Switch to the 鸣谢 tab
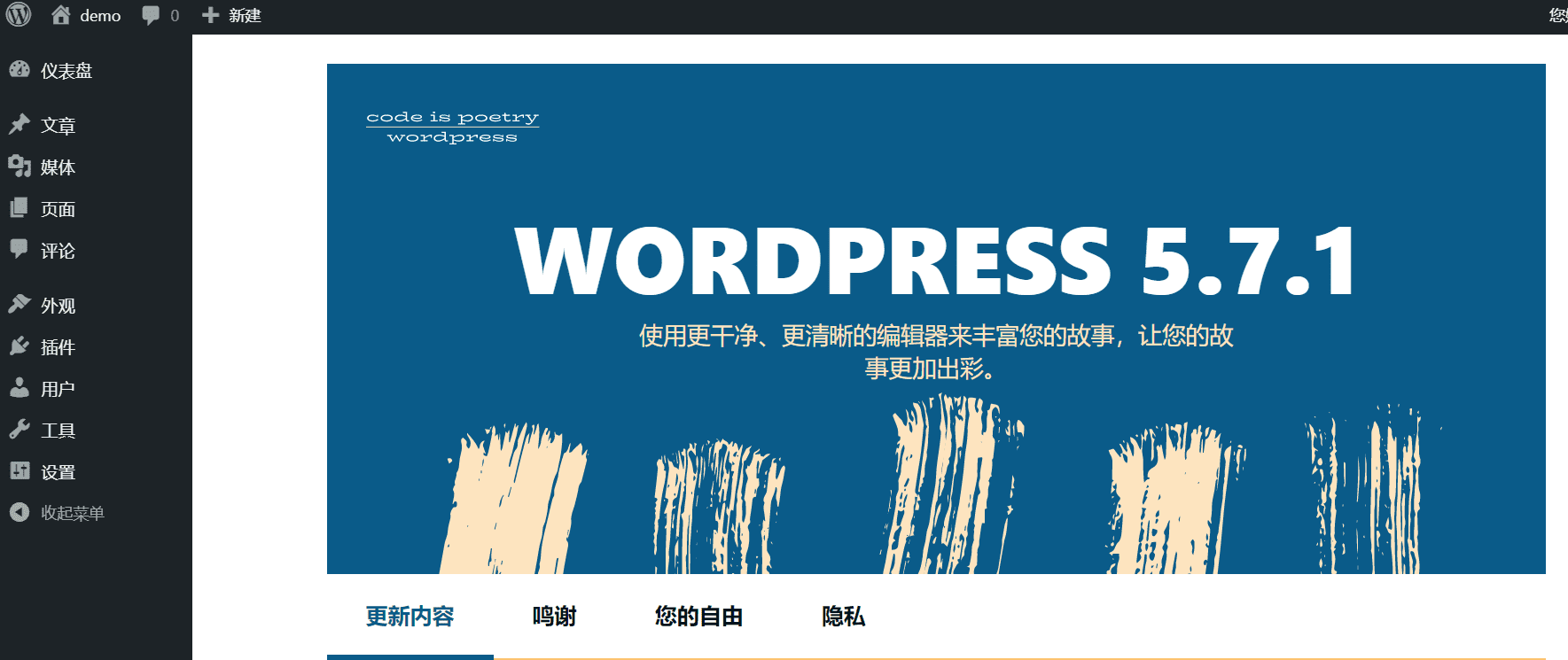 click(x=555, y=617)
